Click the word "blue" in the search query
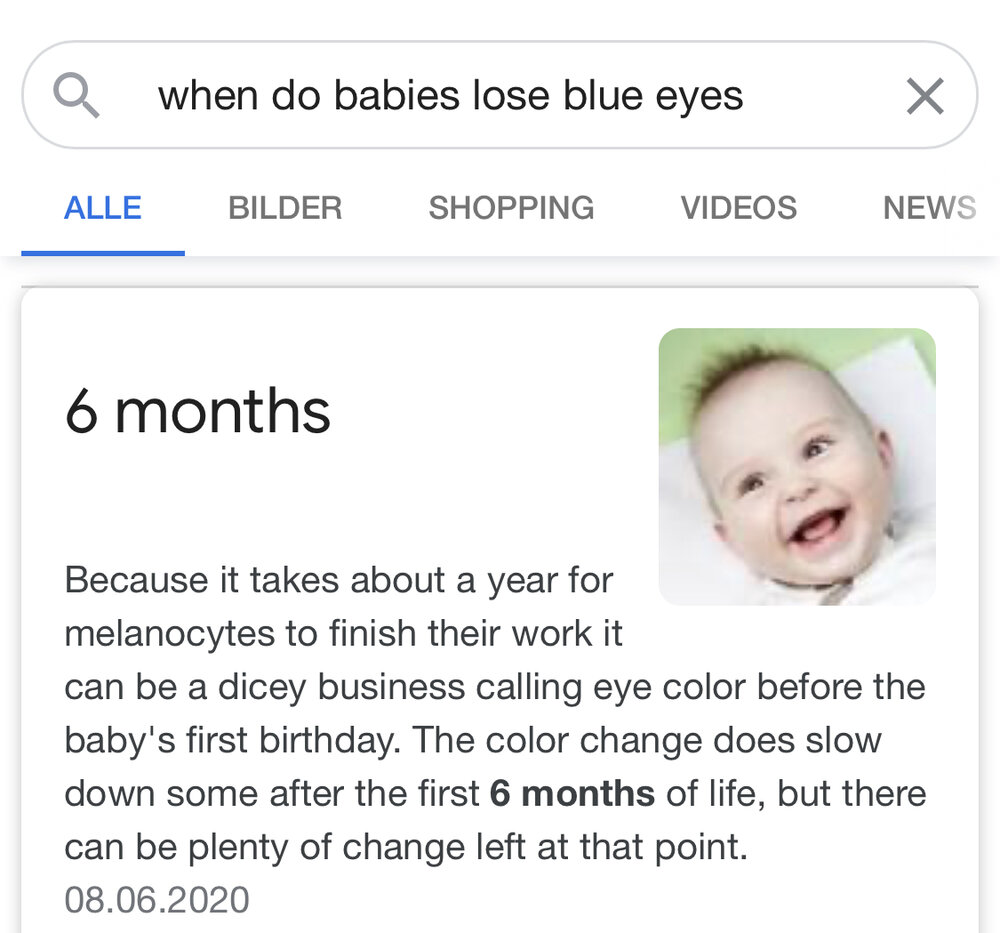This screenshot has width=1000, height=933. pyautogui.click(x=603, y=96)
